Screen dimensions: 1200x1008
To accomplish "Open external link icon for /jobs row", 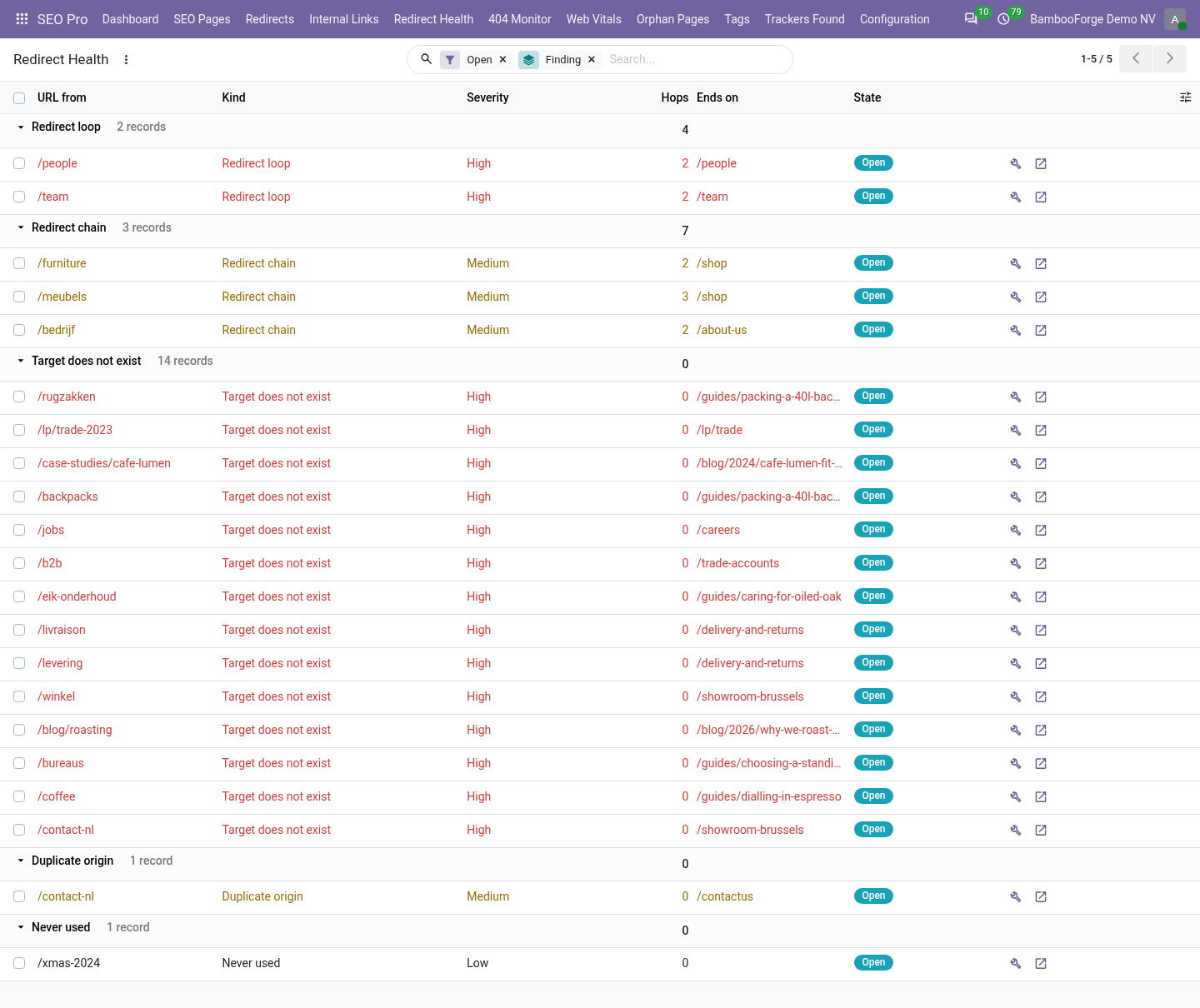I will coord(1041,531).
